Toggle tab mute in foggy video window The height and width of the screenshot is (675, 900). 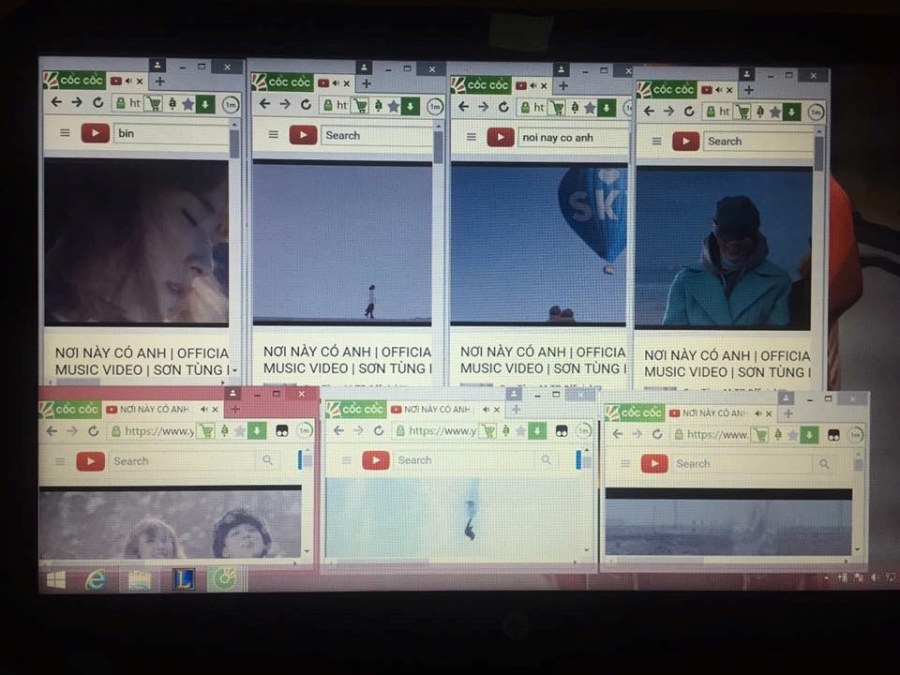[759, 413]
